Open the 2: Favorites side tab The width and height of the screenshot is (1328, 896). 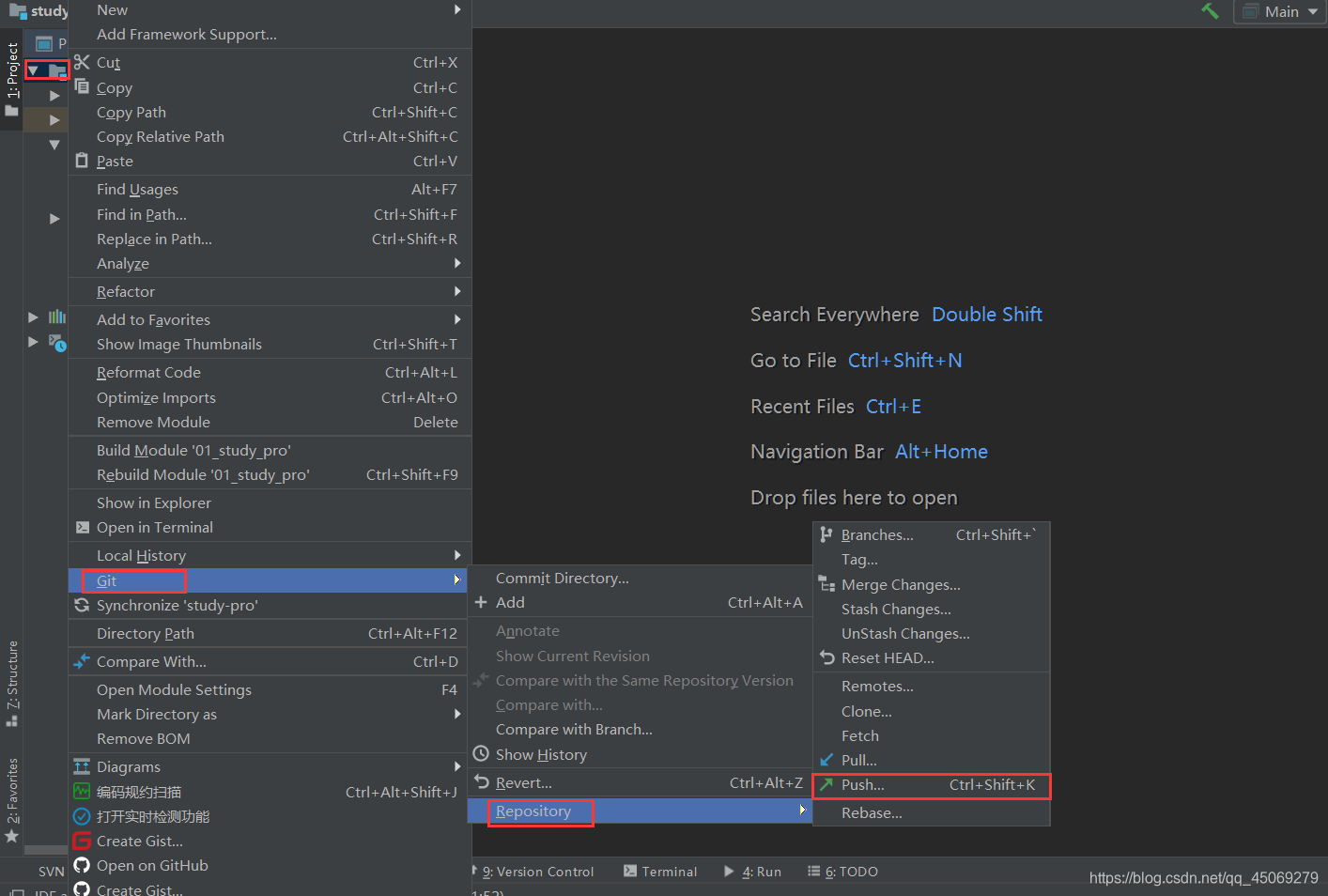click(x=11, y=798)
